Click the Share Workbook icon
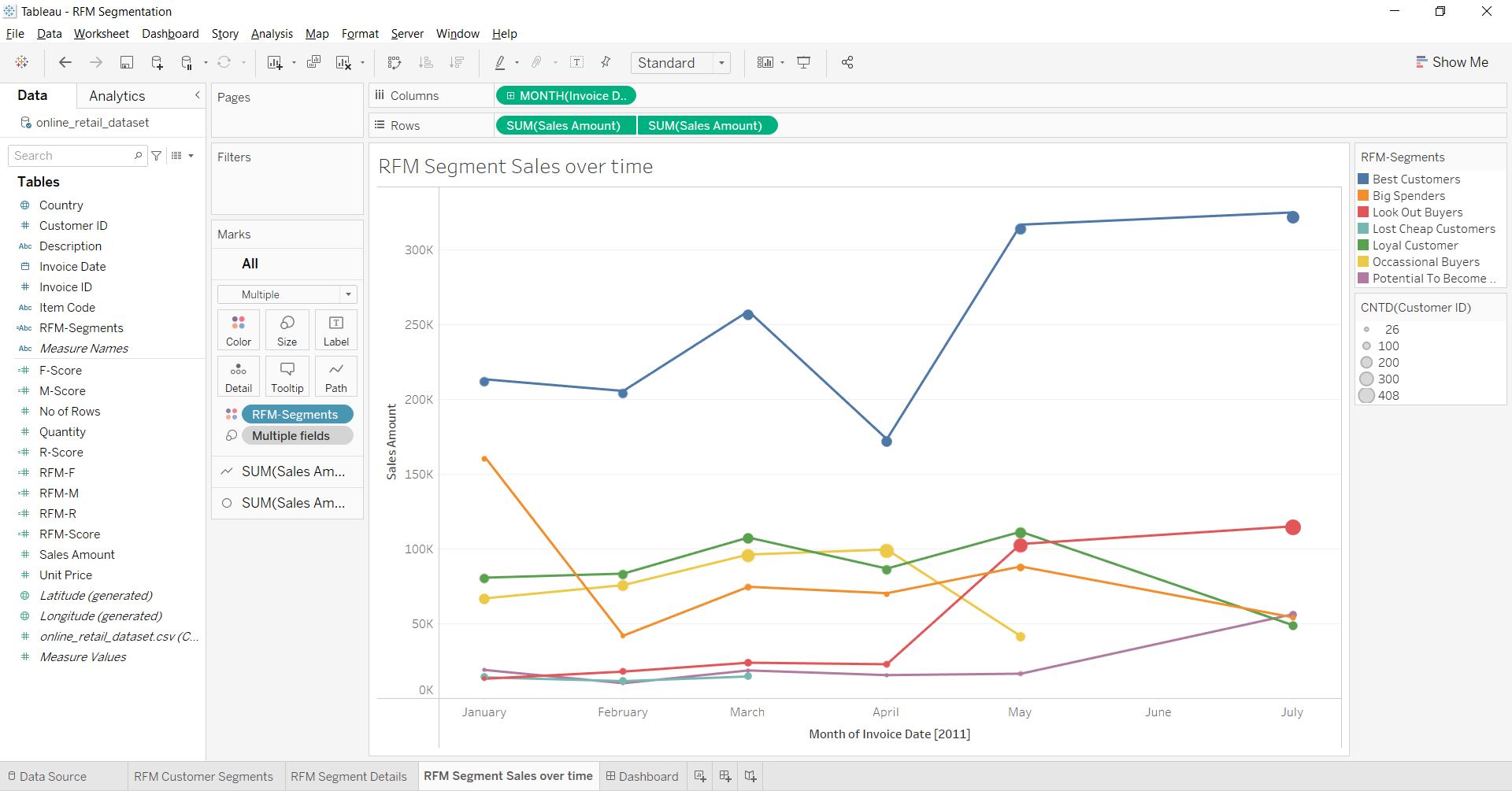Screen dimensions: 1512x791 coord(848,62)
